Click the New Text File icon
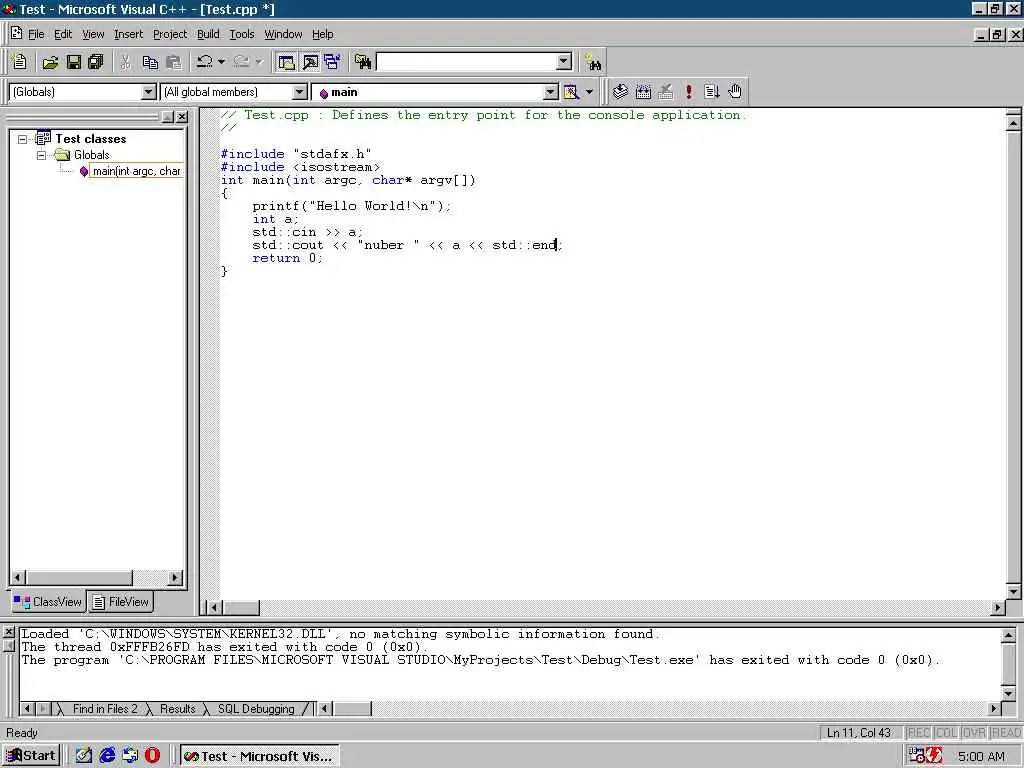The image size is (1024, 768). [x=20, y=62]
